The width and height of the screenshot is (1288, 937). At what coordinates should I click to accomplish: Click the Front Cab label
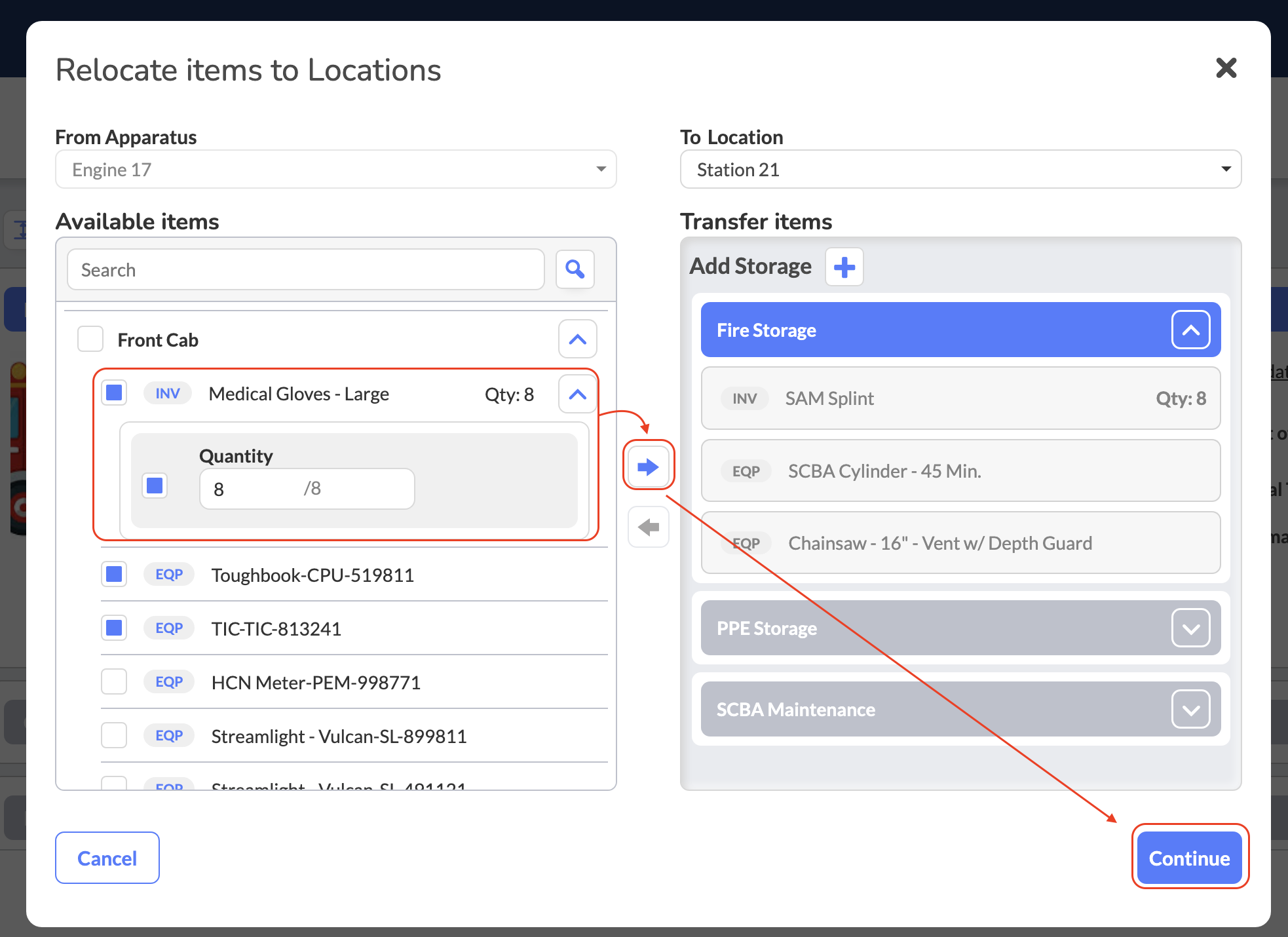(x=158, y=340)
